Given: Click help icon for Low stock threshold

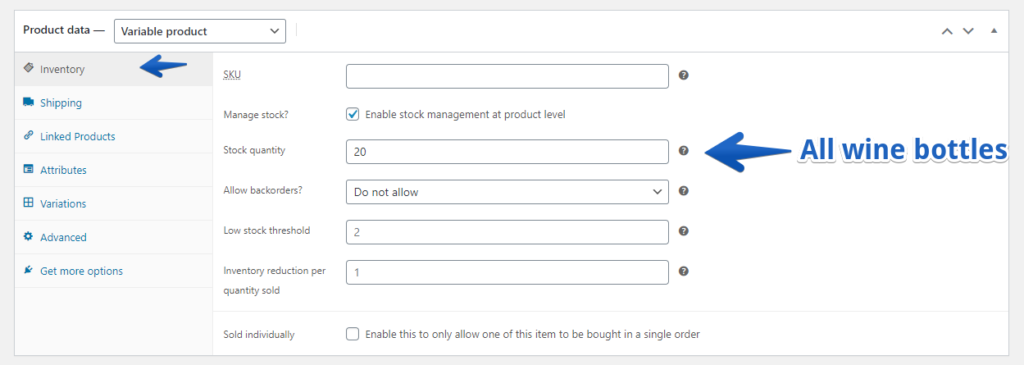Looking at the screenshot, I should pos(684,231).
